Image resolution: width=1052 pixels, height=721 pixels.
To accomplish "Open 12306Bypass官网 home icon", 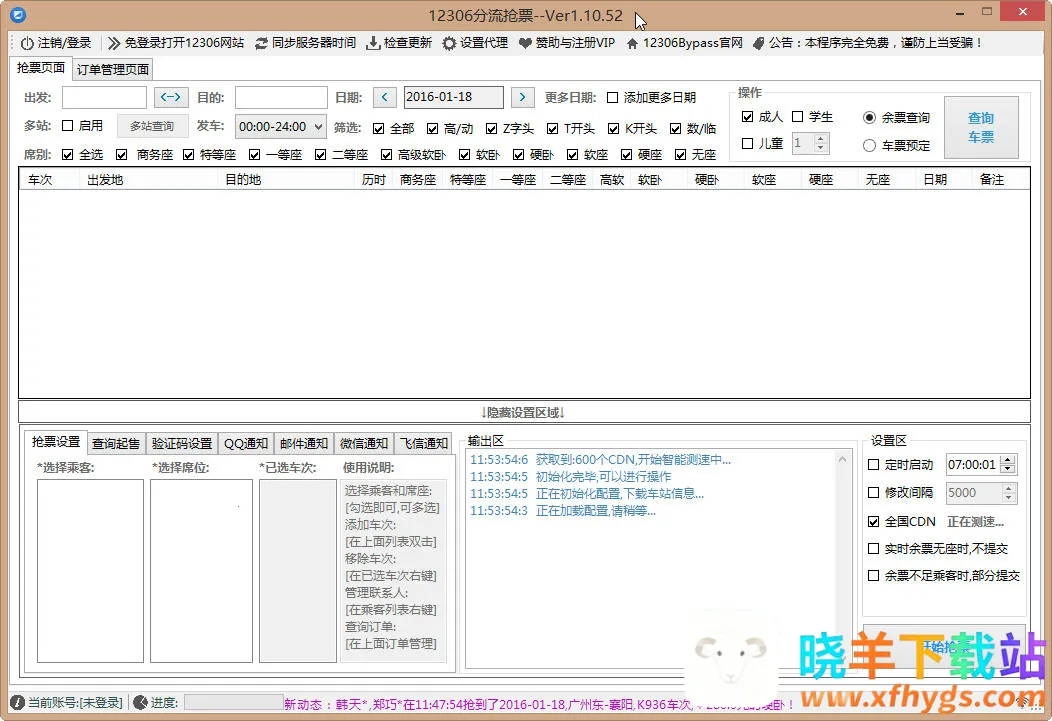I will point(632,43).
